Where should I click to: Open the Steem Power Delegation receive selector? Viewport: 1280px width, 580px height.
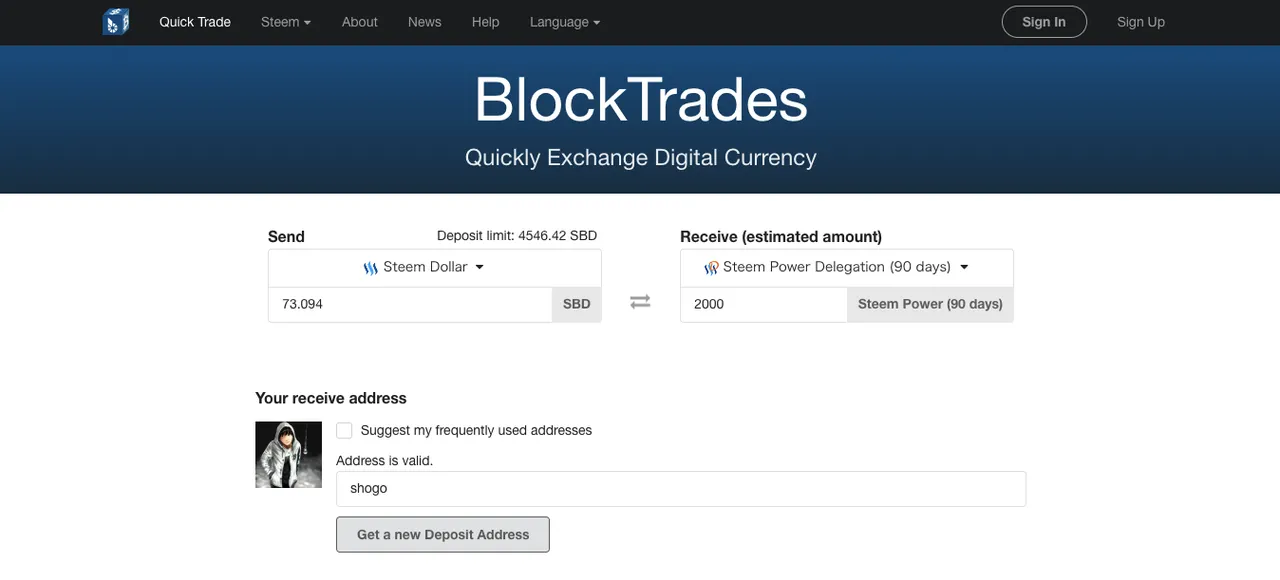(847, 268)
